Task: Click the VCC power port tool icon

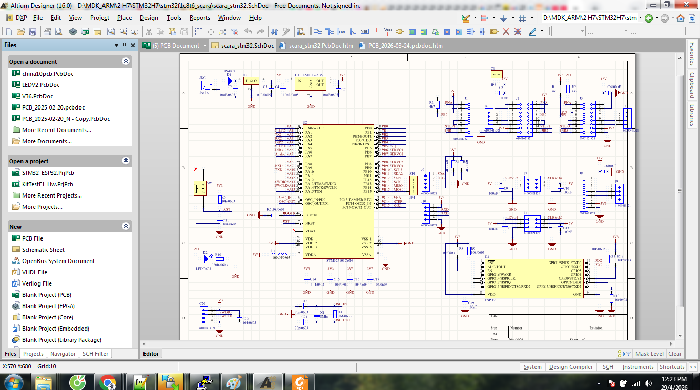Action: 388,32
